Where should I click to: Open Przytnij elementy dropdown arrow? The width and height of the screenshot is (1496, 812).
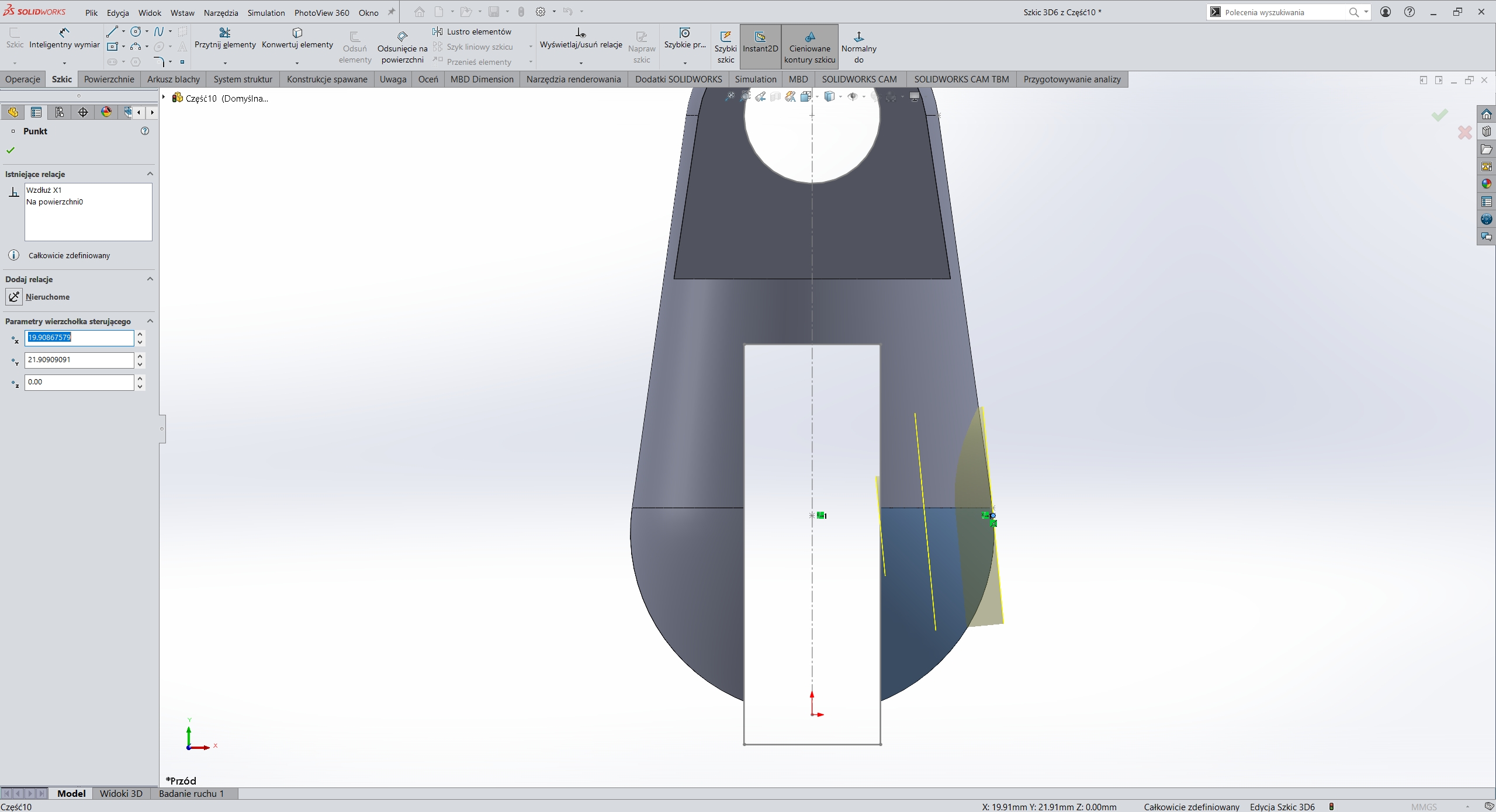click(225, 63)
